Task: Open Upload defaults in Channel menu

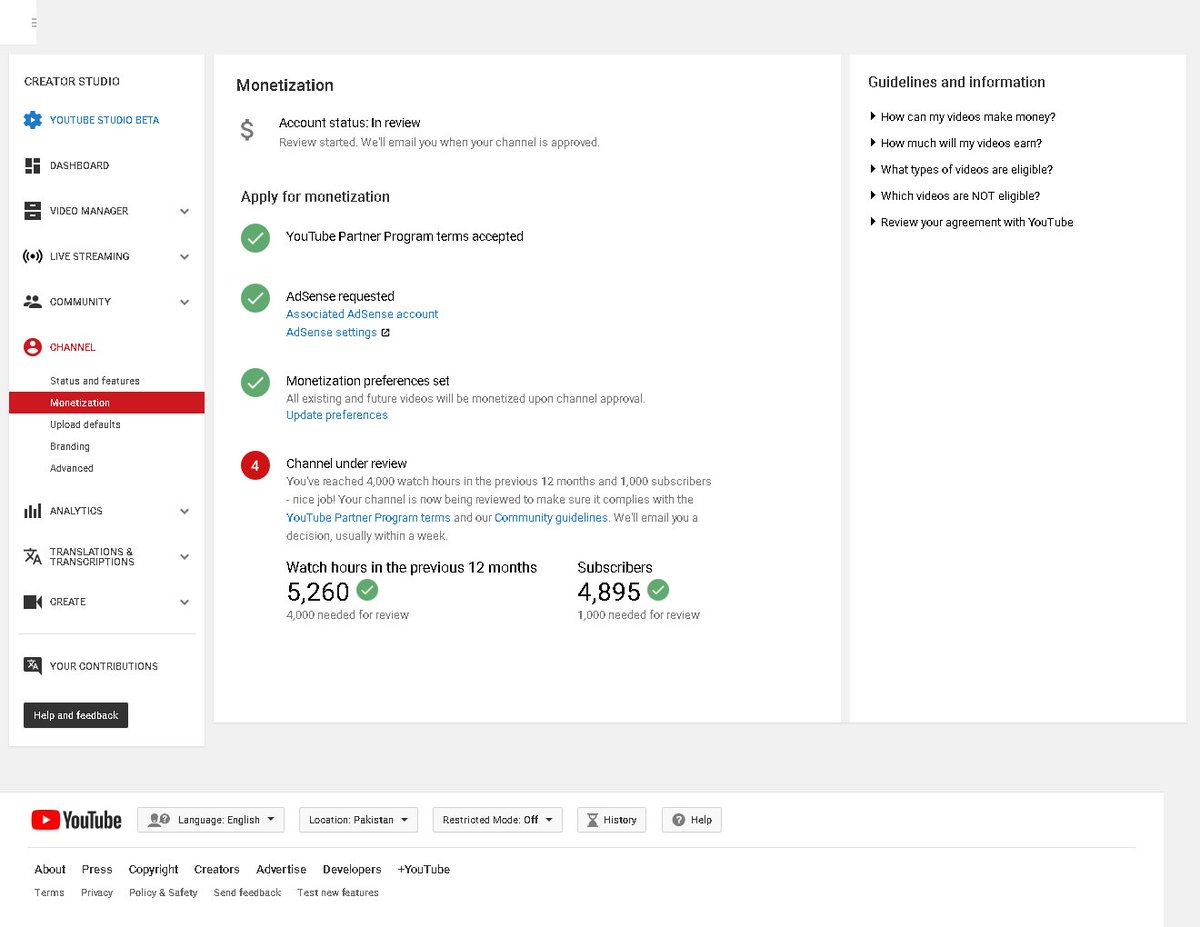Action: [x=85, y=425]
